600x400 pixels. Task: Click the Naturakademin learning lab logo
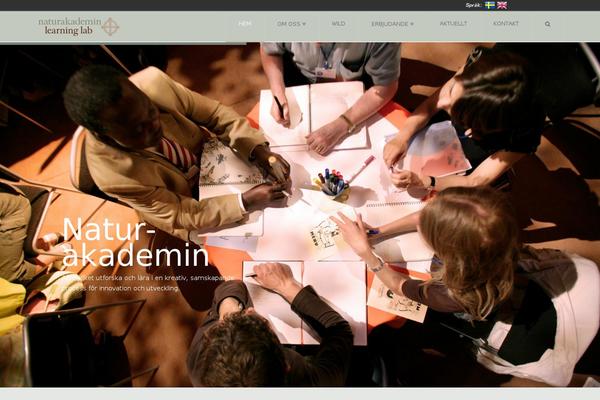pyautogui.click(x=78, y=26)
